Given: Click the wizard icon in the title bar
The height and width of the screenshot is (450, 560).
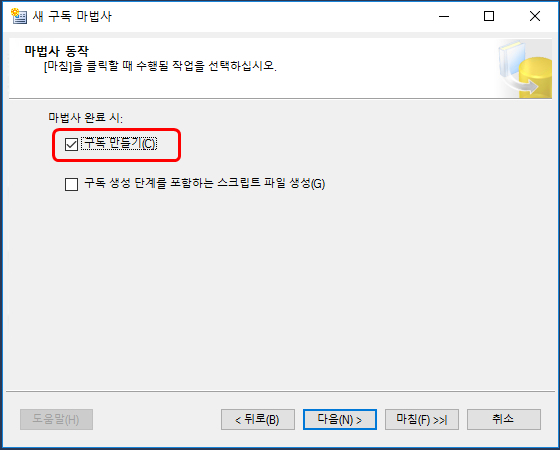Looking at the screenshot, I should [x=19, y=16].
